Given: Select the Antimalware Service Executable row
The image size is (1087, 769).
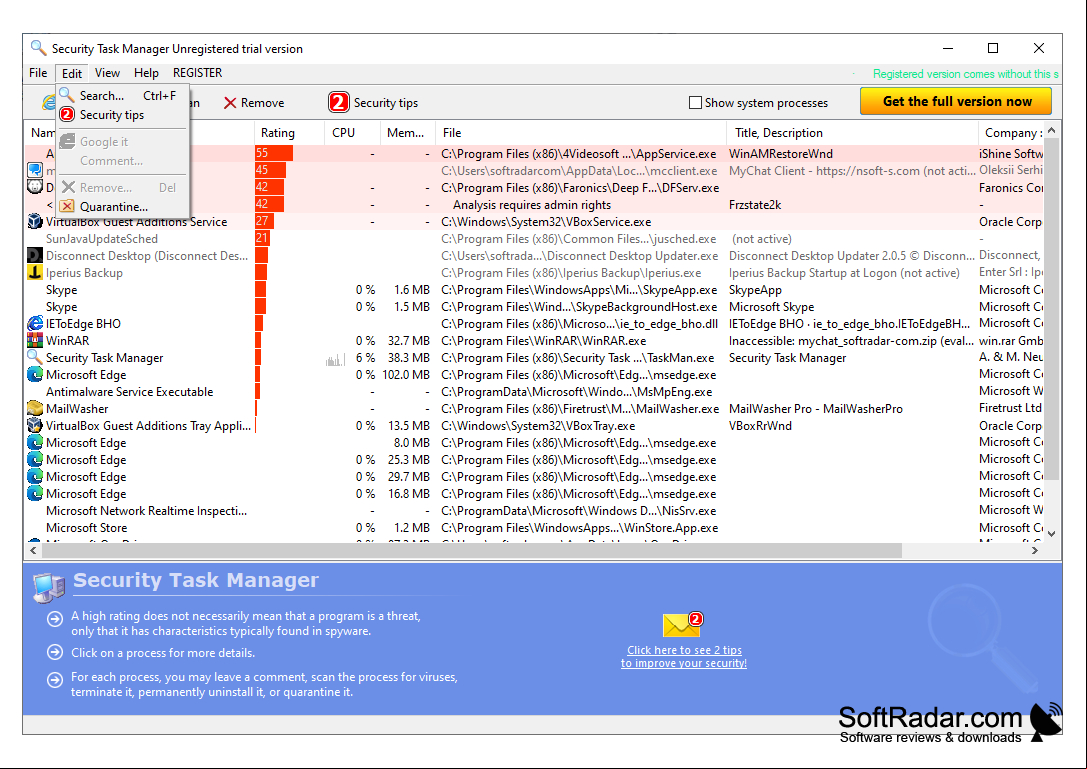Looking at the screenshot, I should 534,392.
